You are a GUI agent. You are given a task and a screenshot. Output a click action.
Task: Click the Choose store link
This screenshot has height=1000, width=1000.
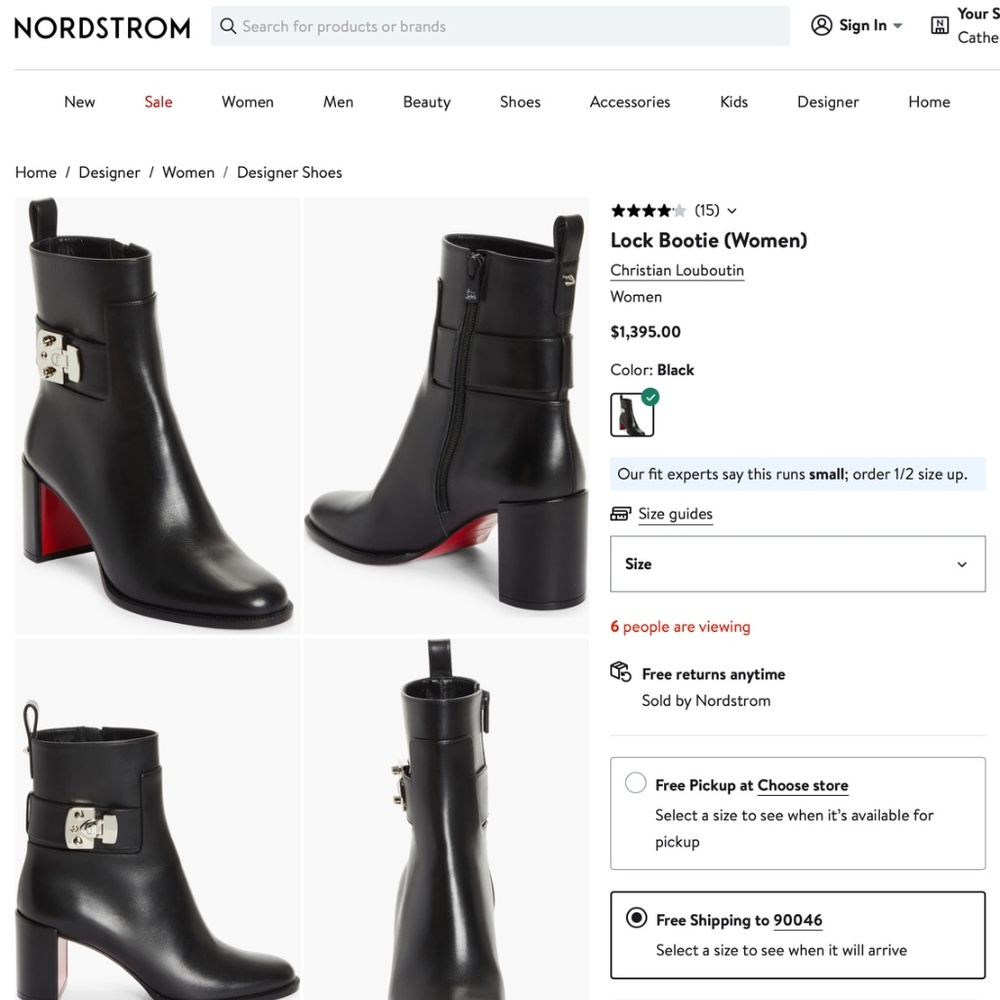[803, 785]
